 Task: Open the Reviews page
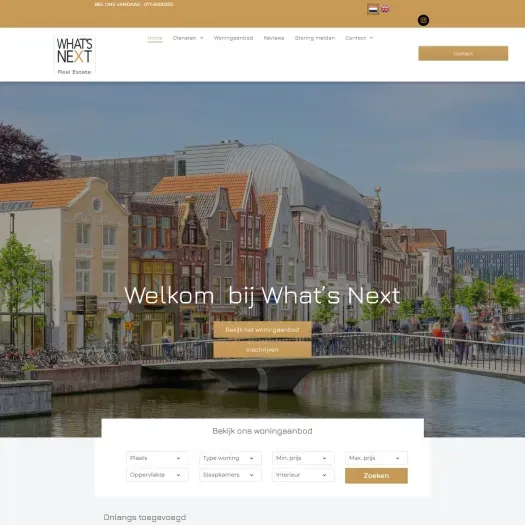[x=274, y=38]
